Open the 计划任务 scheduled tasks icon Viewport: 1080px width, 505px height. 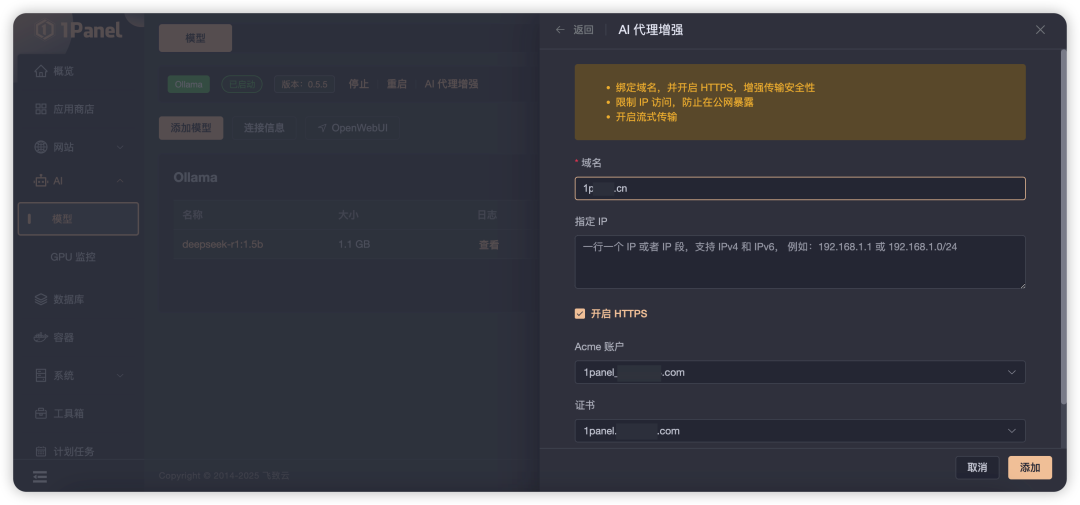(41, 451)
